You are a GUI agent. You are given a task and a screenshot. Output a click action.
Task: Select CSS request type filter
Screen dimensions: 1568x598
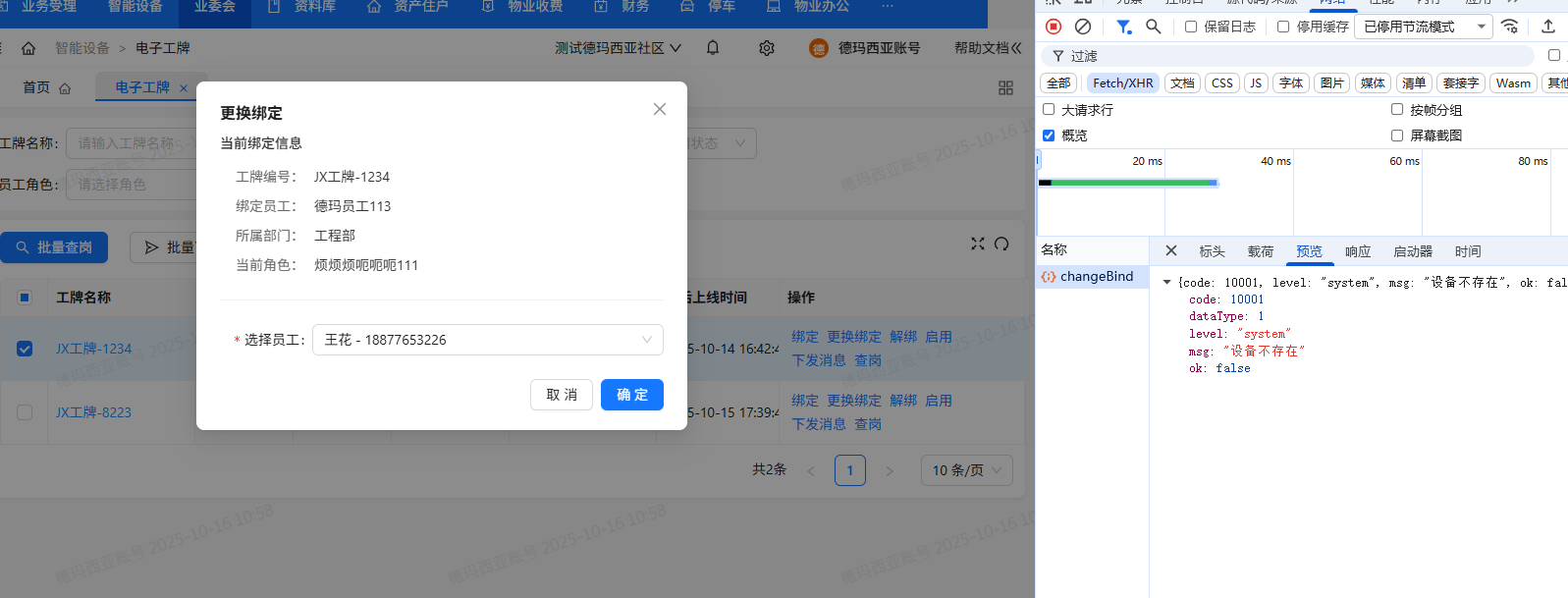[1222, 83]
